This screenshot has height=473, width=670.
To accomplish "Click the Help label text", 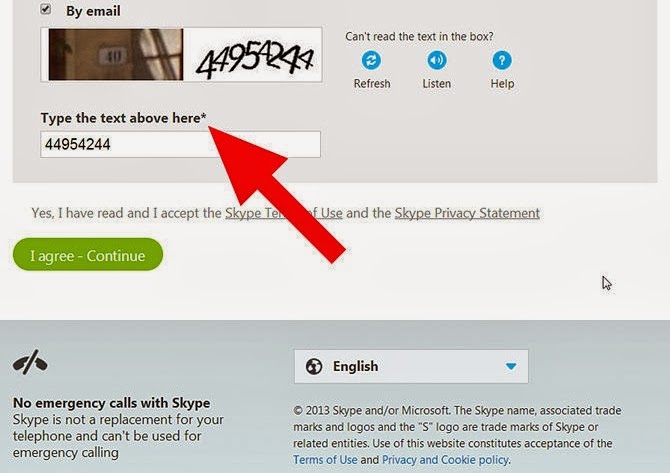I will tap(502, 83).
